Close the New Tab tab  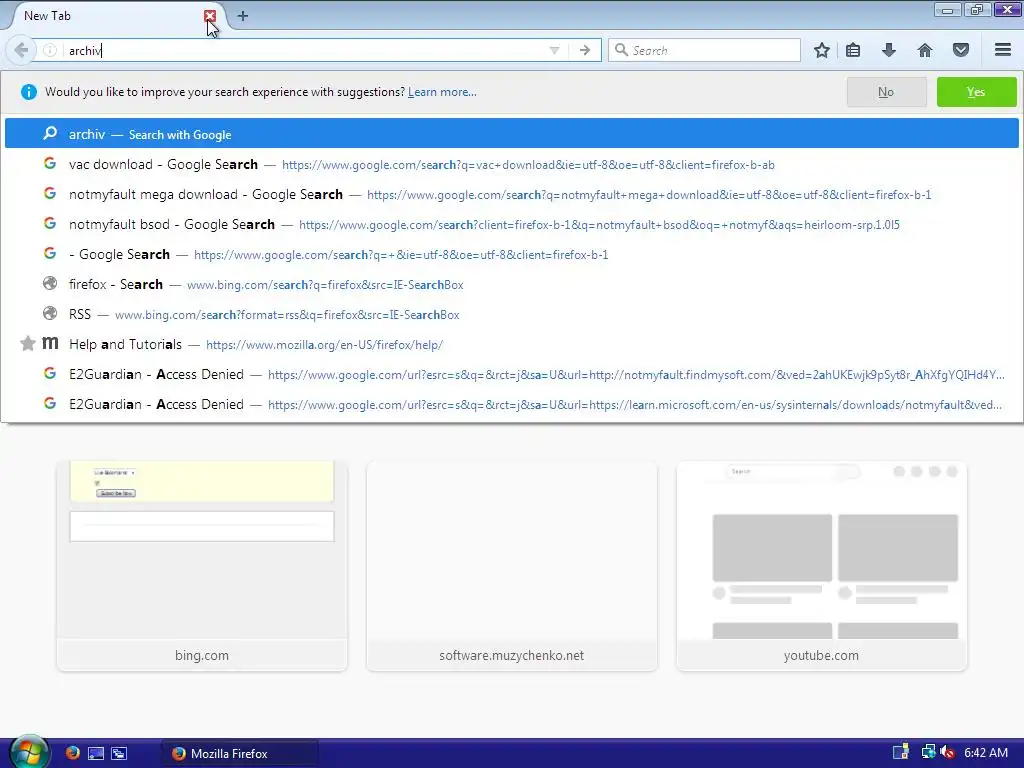[210, 16]
